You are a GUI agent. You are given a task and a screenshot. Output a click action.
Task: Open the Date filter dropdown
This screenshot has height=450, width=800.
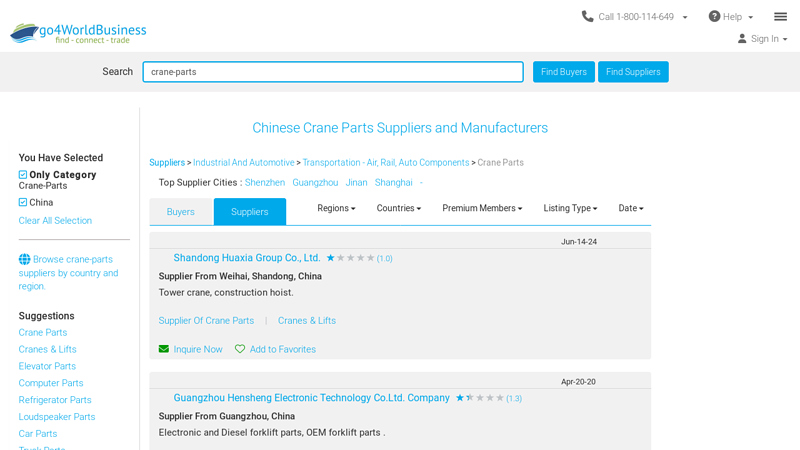[x=631, y=208]
